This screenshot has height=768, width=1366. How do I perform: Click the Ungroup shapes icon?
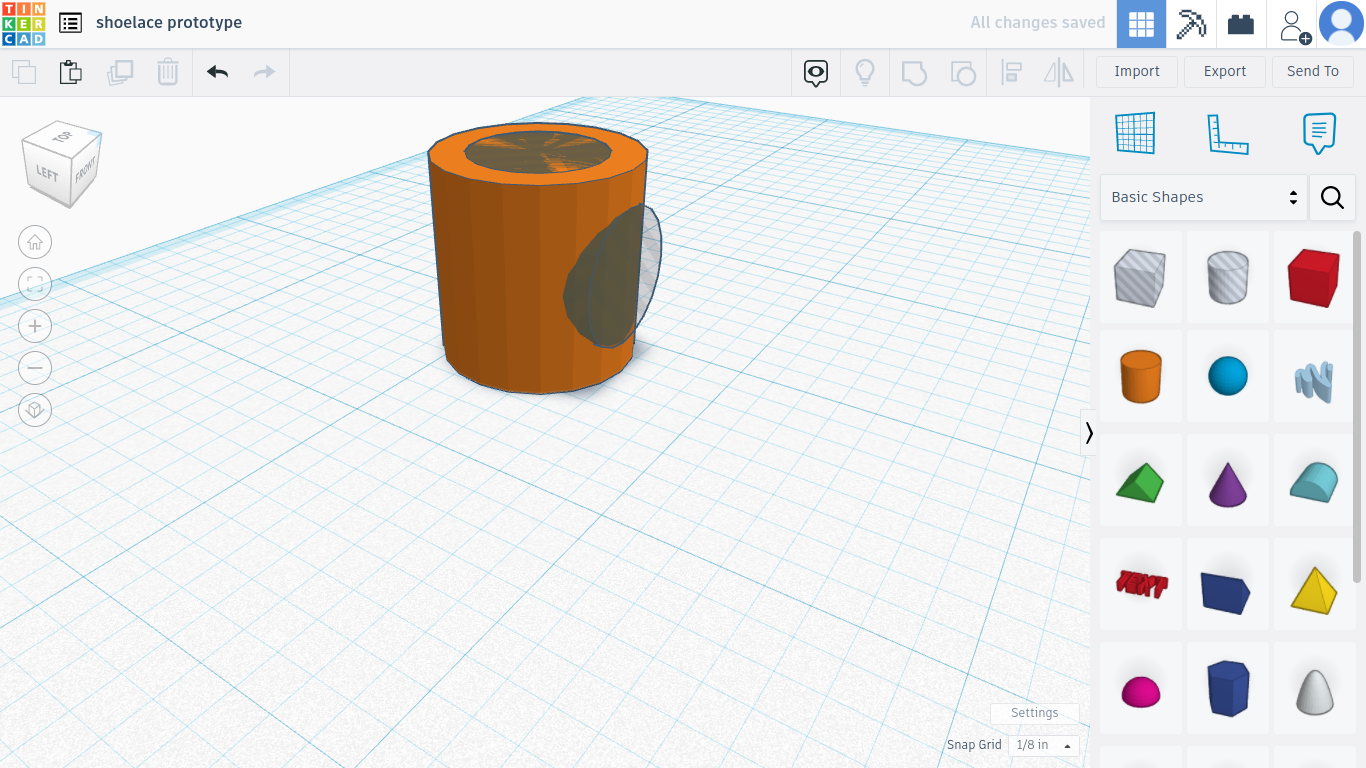point(963,72)
